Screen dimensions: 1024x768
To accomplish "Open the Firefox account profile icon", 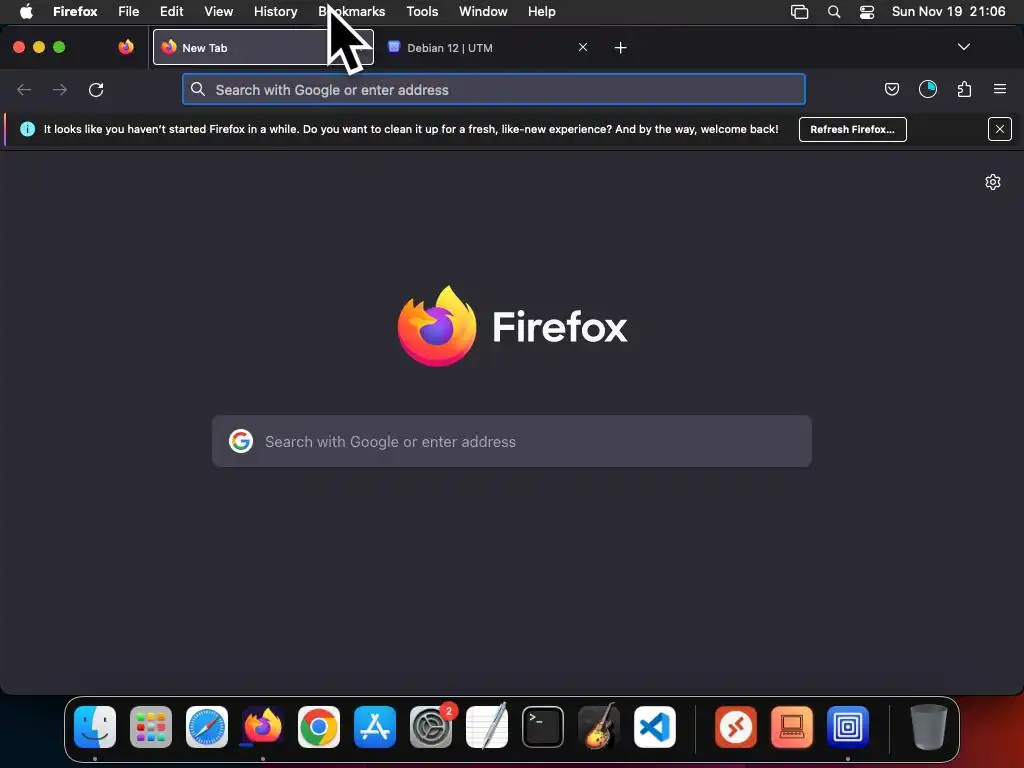I will click(927, 89).
